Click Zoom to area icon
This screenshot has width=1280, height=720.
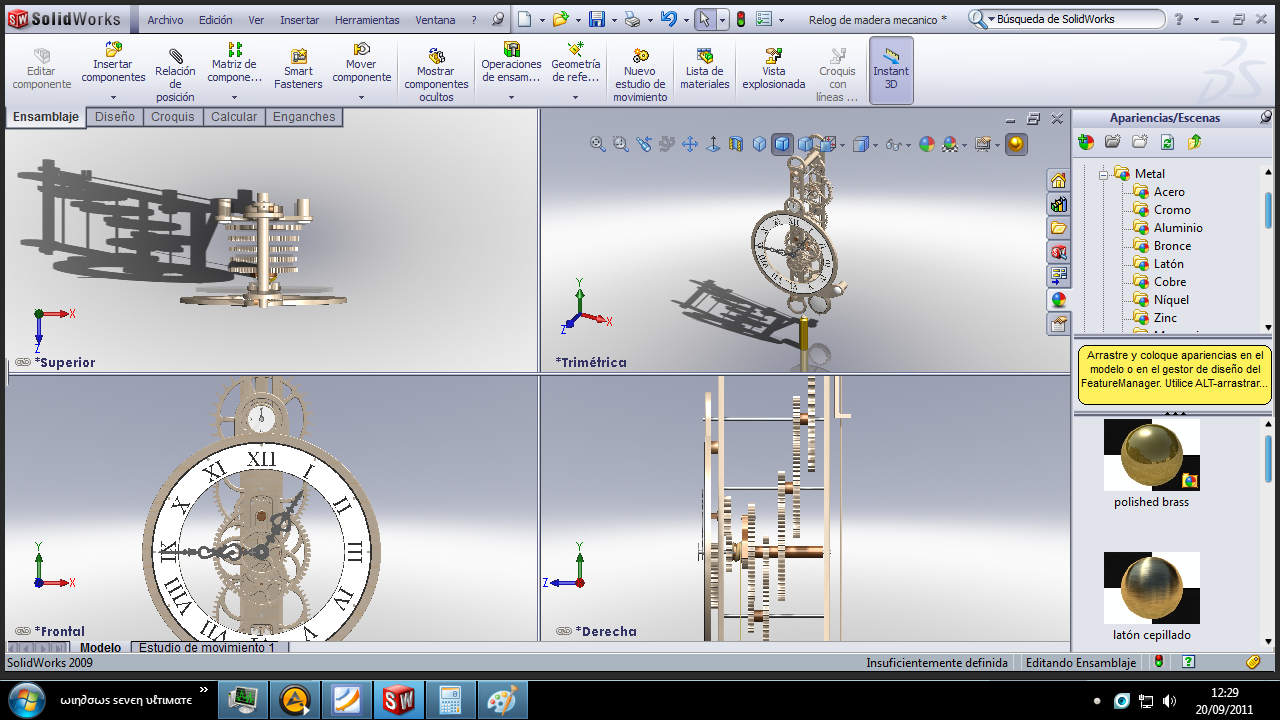621,144
